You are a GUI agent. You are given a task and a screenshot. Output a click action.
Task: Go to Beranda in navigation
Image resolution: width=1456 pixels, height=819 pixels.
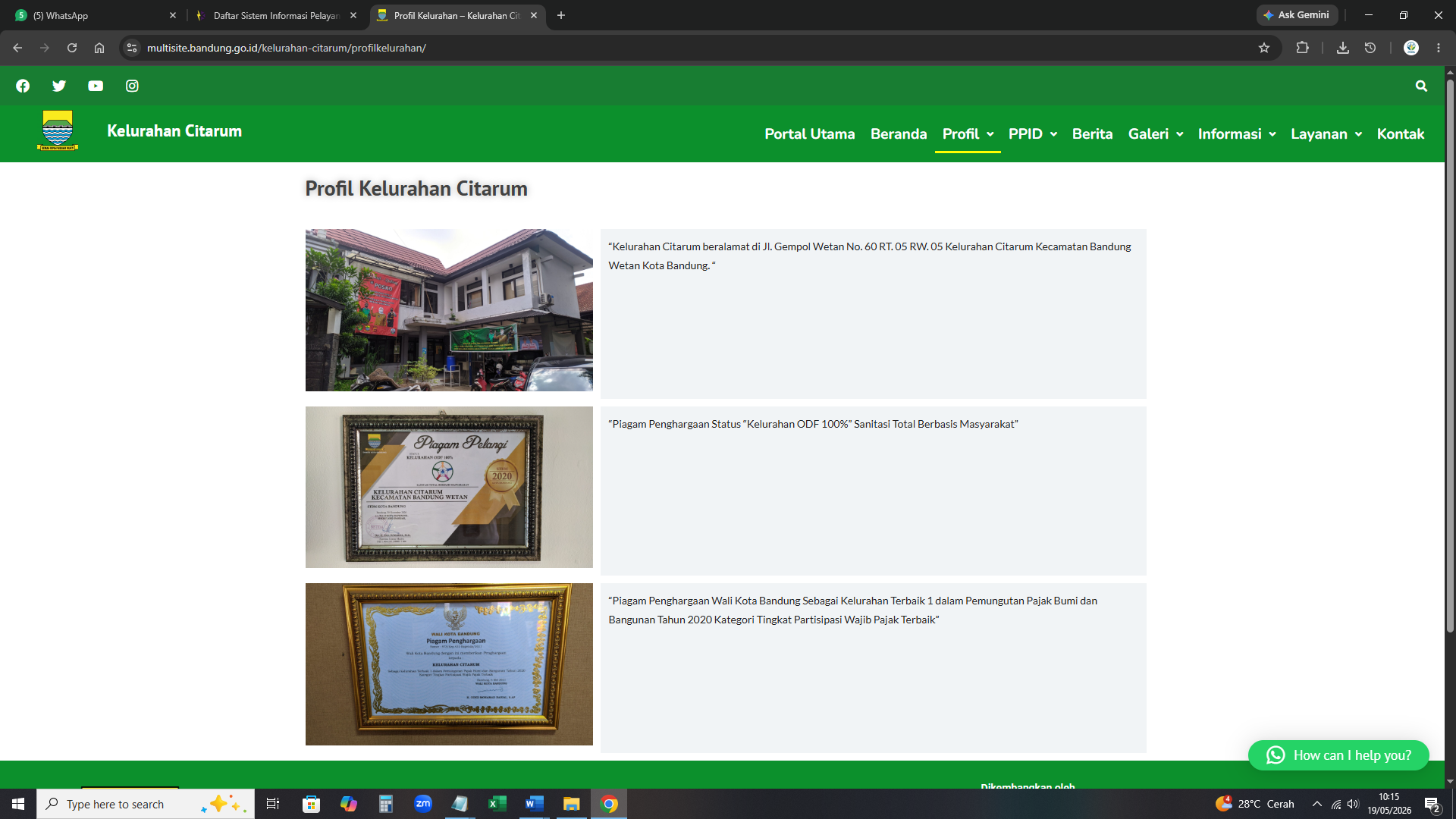point(899,133)
